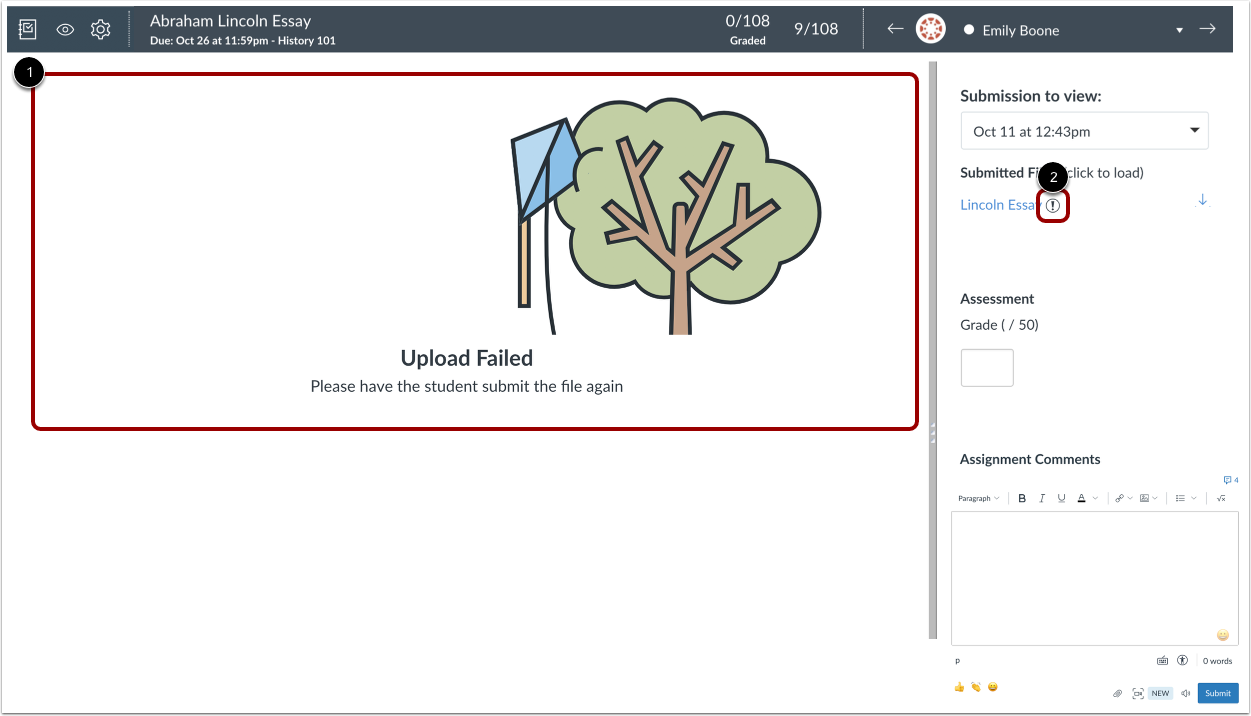Submit the assignment comment
The height and width of the screenshot is (716, 1251).
pos(1218,693)
